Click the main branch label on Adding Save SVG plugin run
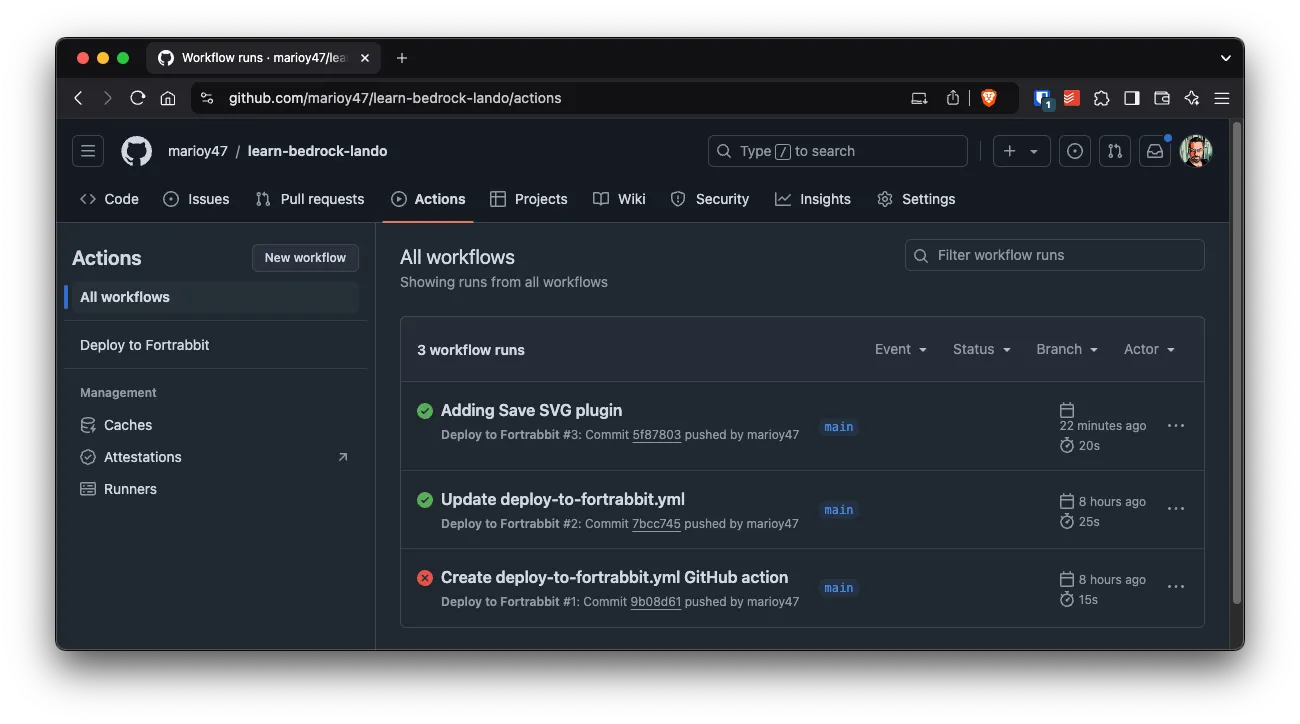The height and width of the screenshot is (724, 1300). click(839, 427)
